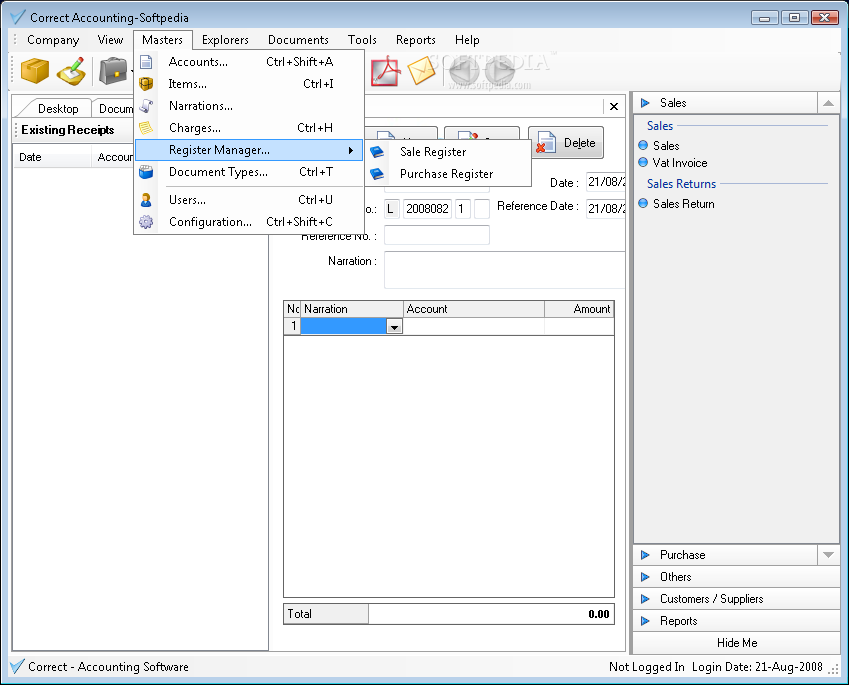Click the Reference Date input field
The image size is (849, 685).
coord(606,208)
